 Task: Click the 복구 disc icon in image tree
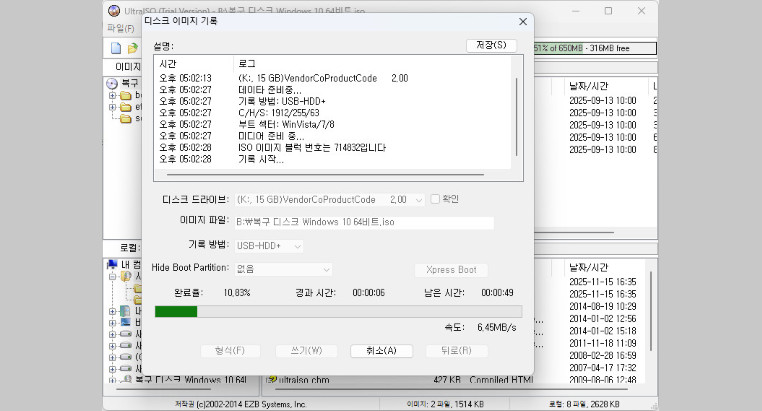(x=113, y=84)
